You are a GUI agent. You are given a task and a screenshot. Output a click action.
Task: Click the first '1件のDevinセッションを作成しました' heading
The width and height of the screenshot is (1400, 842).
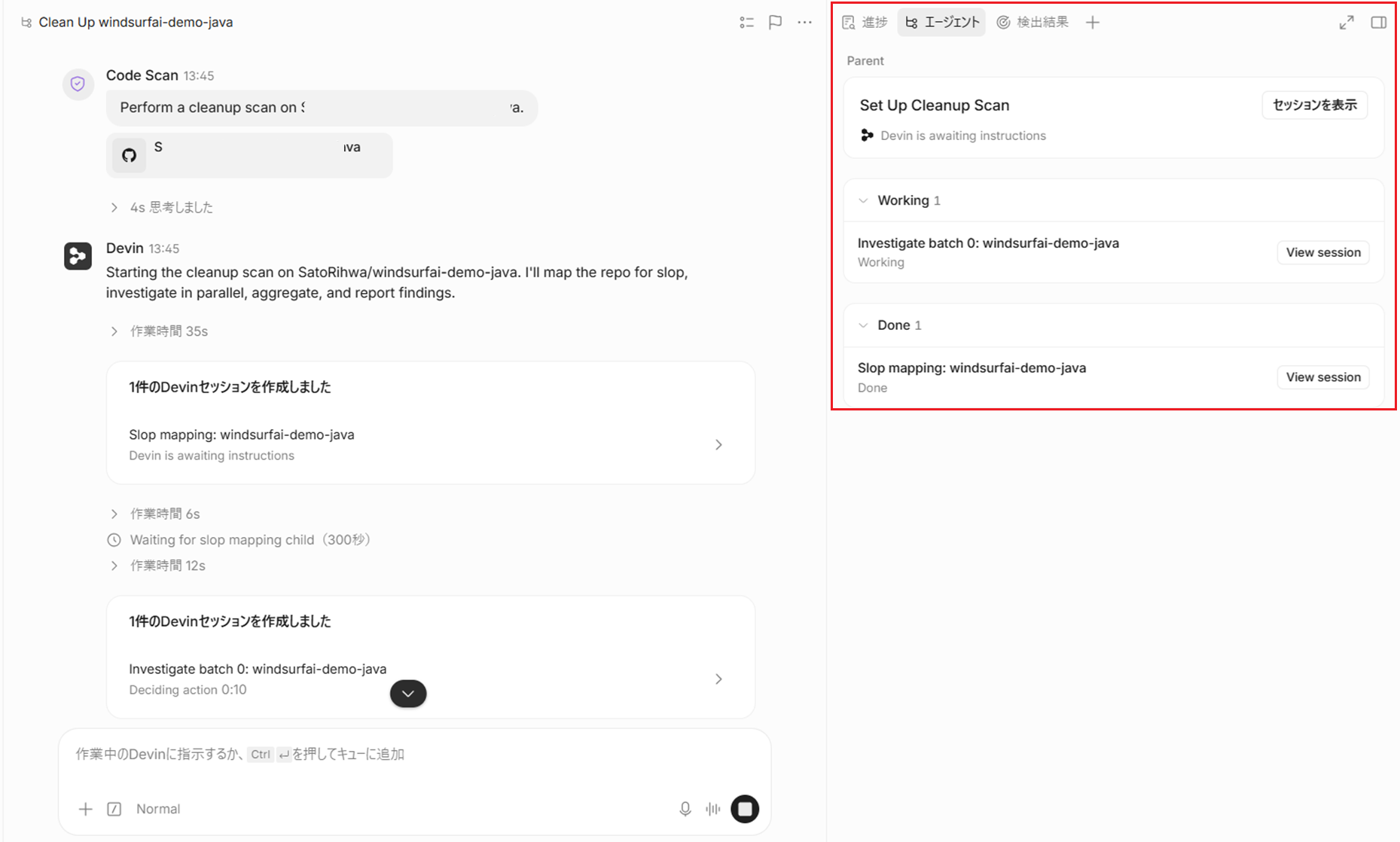pos(230,387)
